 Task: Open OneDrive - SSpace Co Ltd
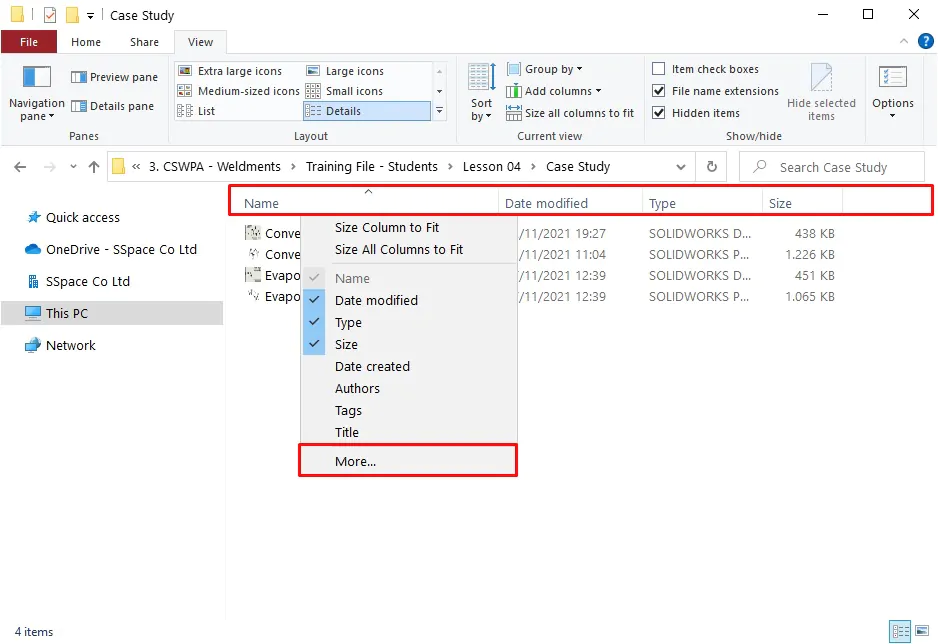[x=111, y=249]
